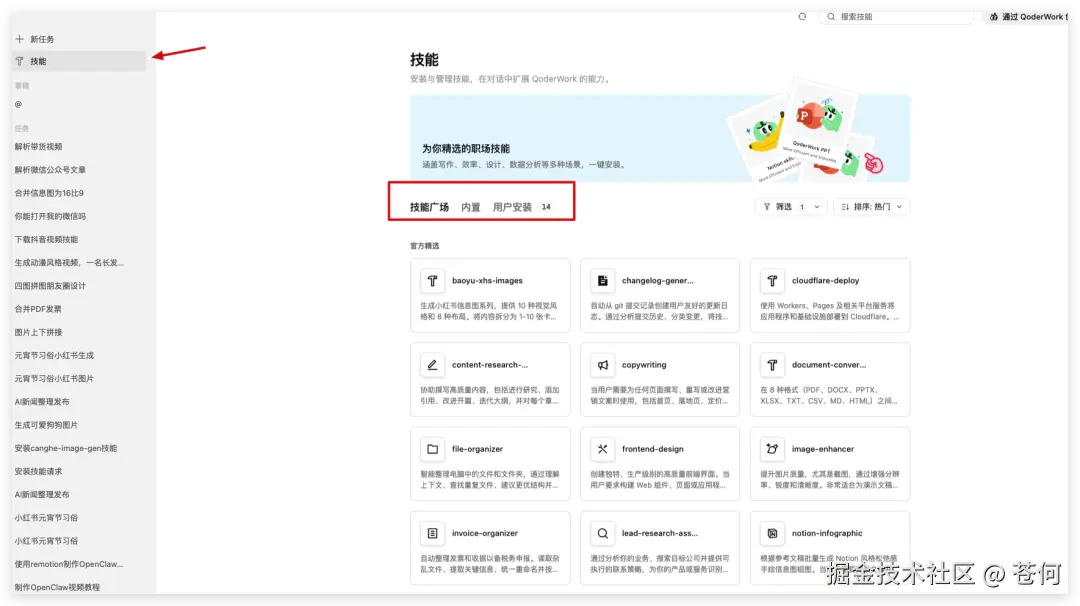The image size is (1080, 606).
Task: Open the content-research pencil icon
Action: 432,364
